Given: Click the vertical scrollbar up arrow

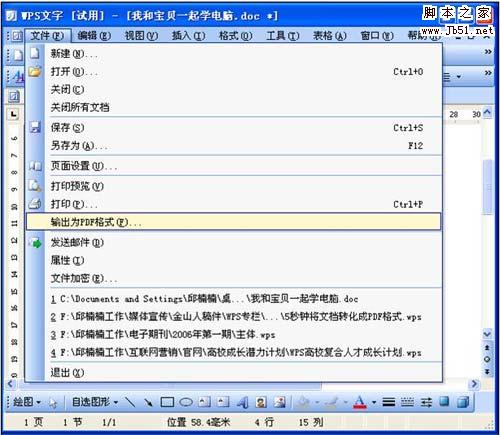Looking at the screenshot, I should [487, 113].
